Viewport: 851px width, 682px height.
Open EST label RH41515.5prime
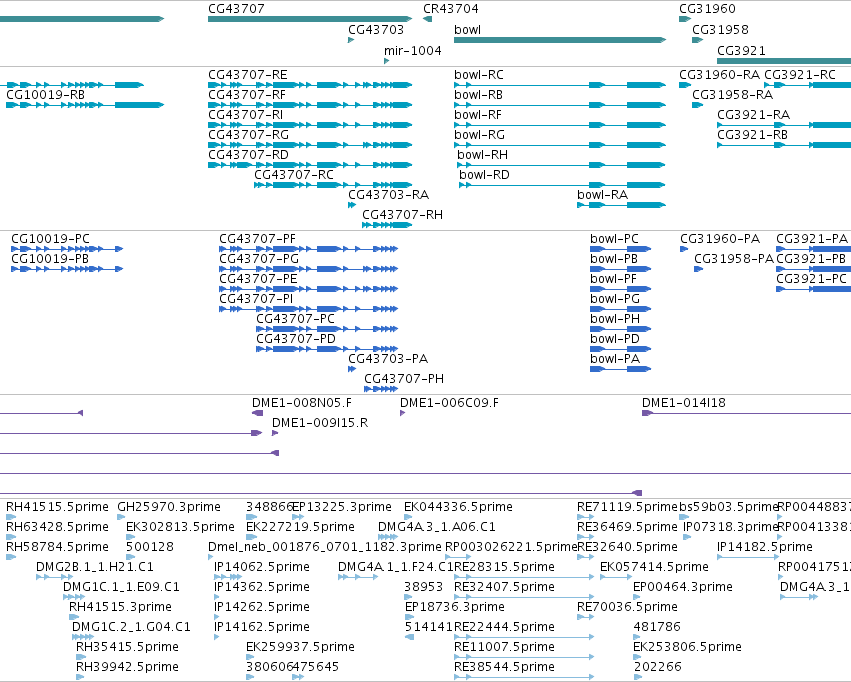(58, 507)
